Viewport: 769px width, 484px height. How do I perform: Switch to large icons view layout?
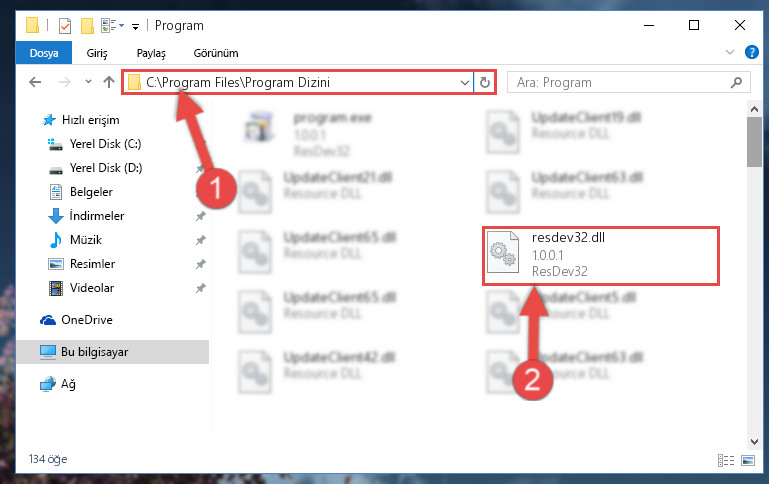tap(748, 460)
